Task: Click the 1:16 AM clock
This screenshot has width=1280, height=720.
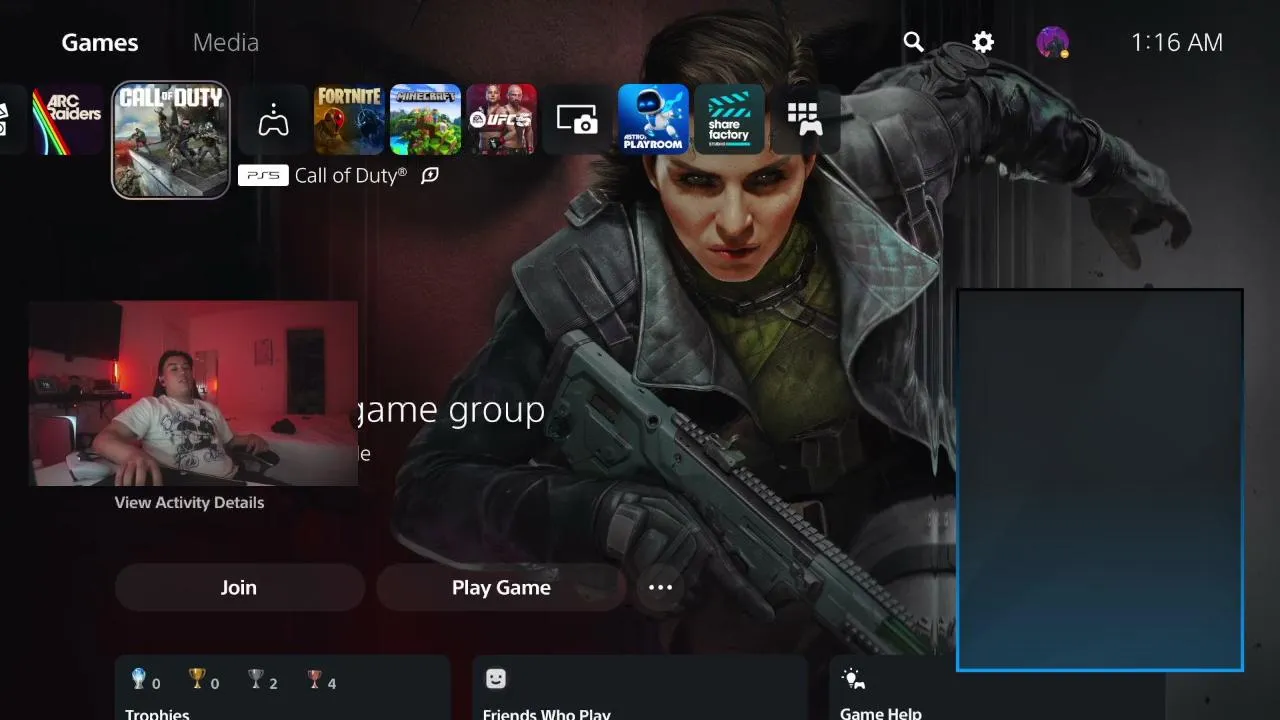Action: point(1177,42)
